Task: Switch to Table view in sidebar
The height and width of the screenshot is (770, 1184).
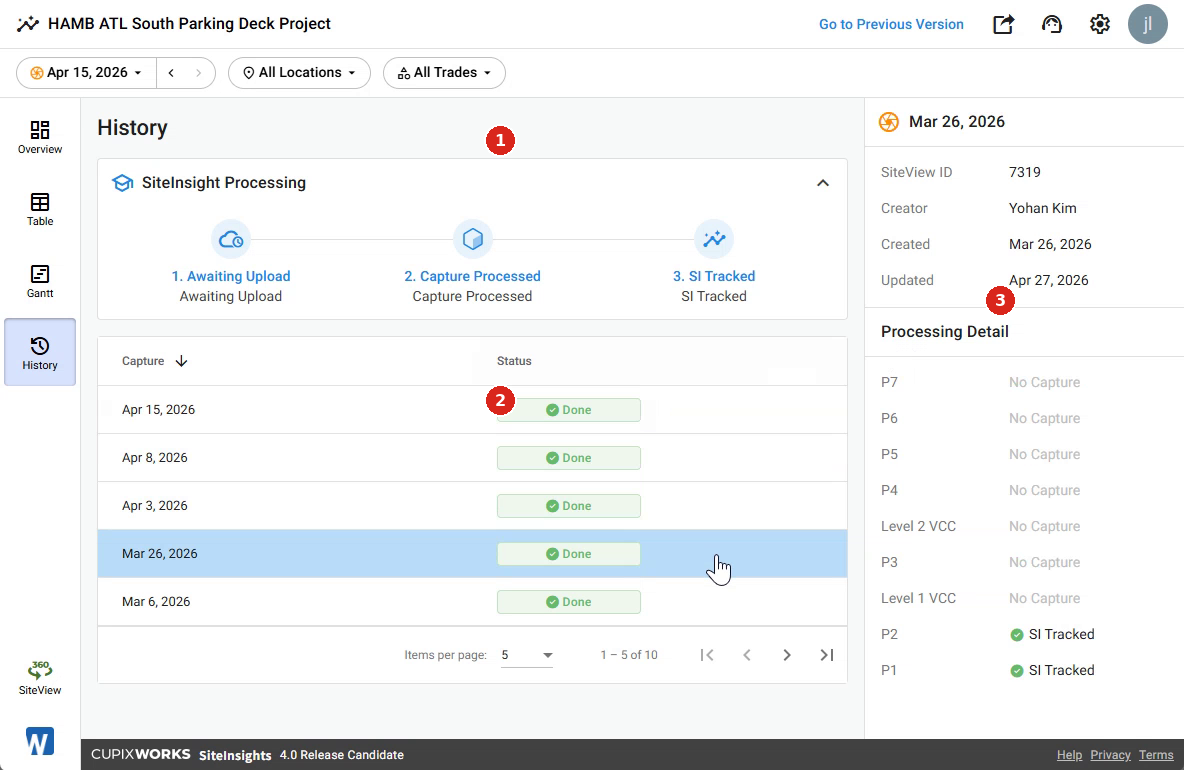Action: (x=40, y=209)
